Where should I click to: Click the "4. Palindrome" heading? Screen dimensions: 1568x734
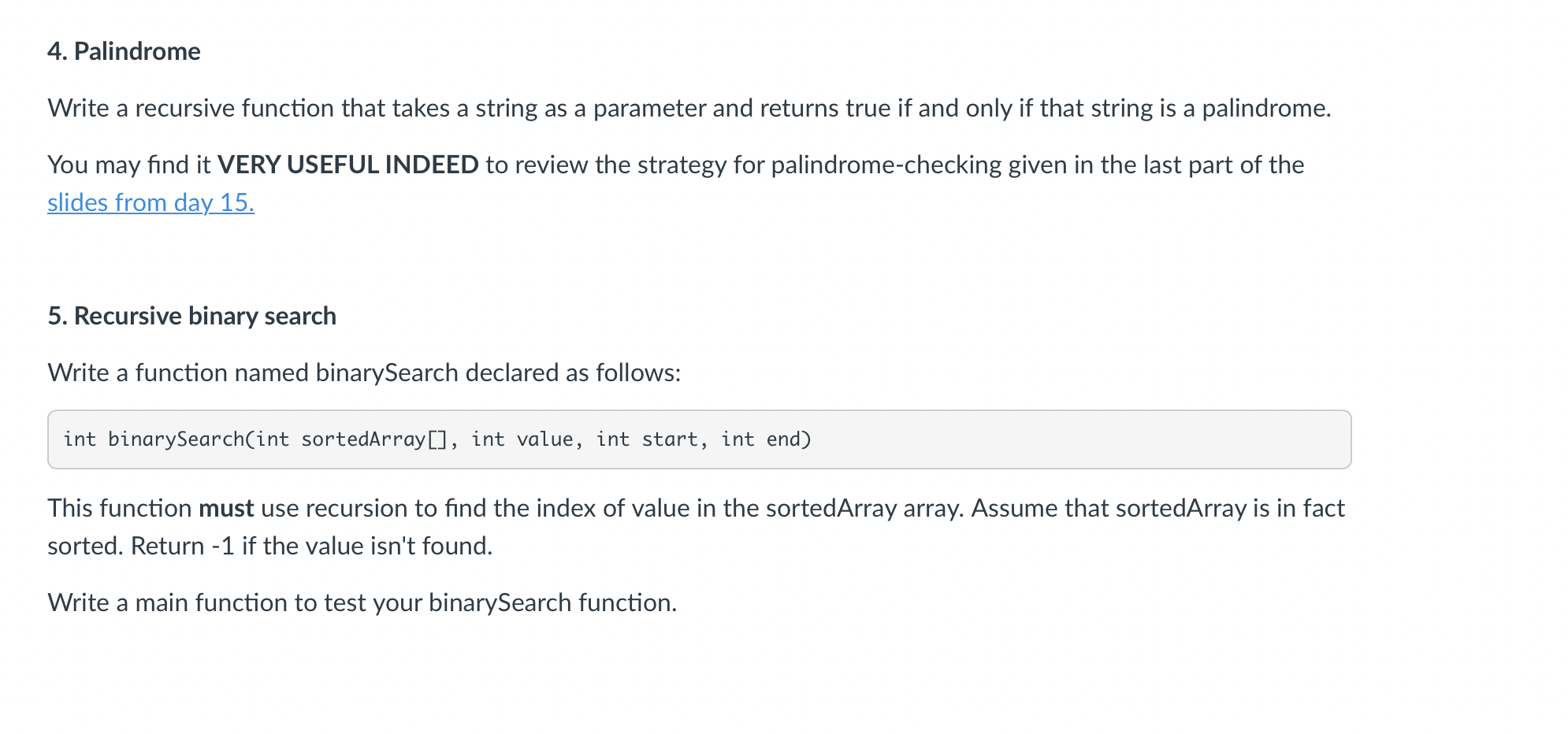pos(124,51)
